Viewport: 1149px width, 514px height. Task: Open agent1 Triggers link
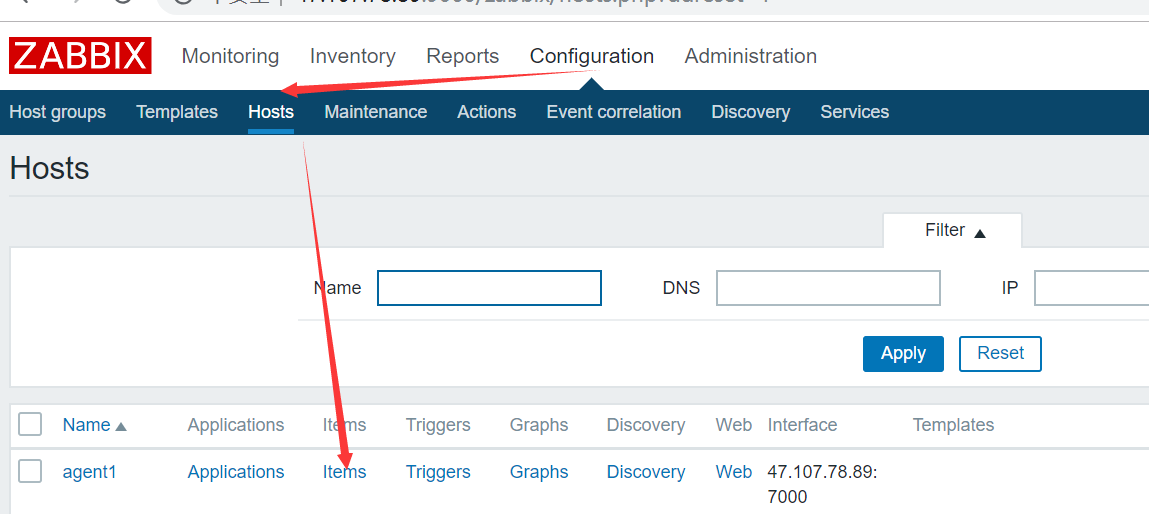438,472
